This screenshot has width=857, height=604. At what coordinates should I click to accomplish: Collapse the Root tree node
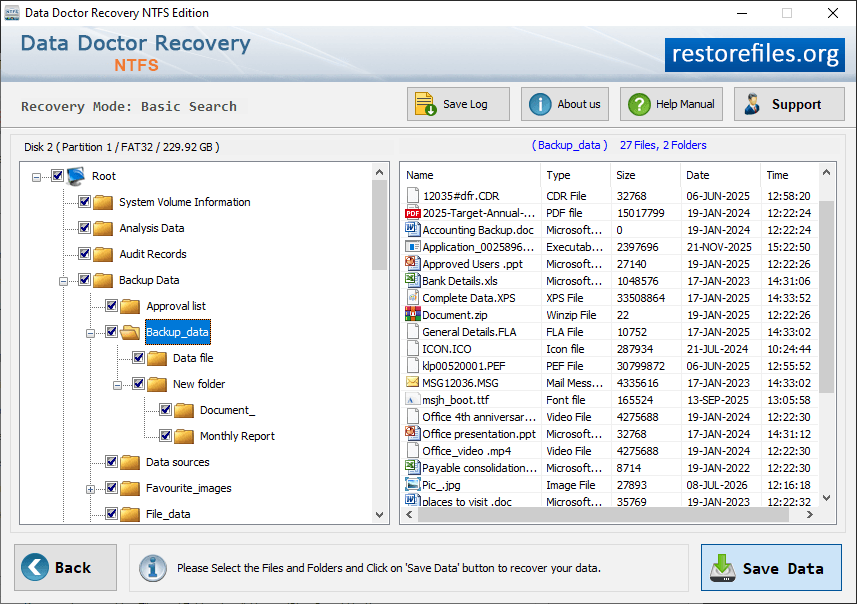click(x=36, y=177)
